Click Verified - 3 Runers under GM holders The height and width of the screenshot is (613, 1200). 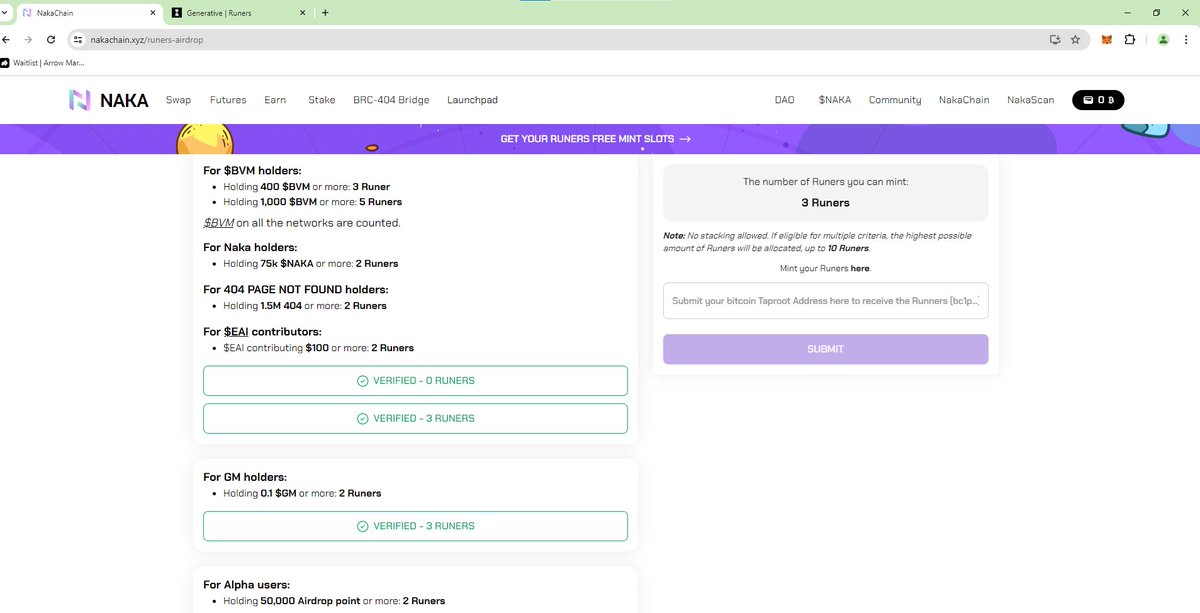point(415,526)
